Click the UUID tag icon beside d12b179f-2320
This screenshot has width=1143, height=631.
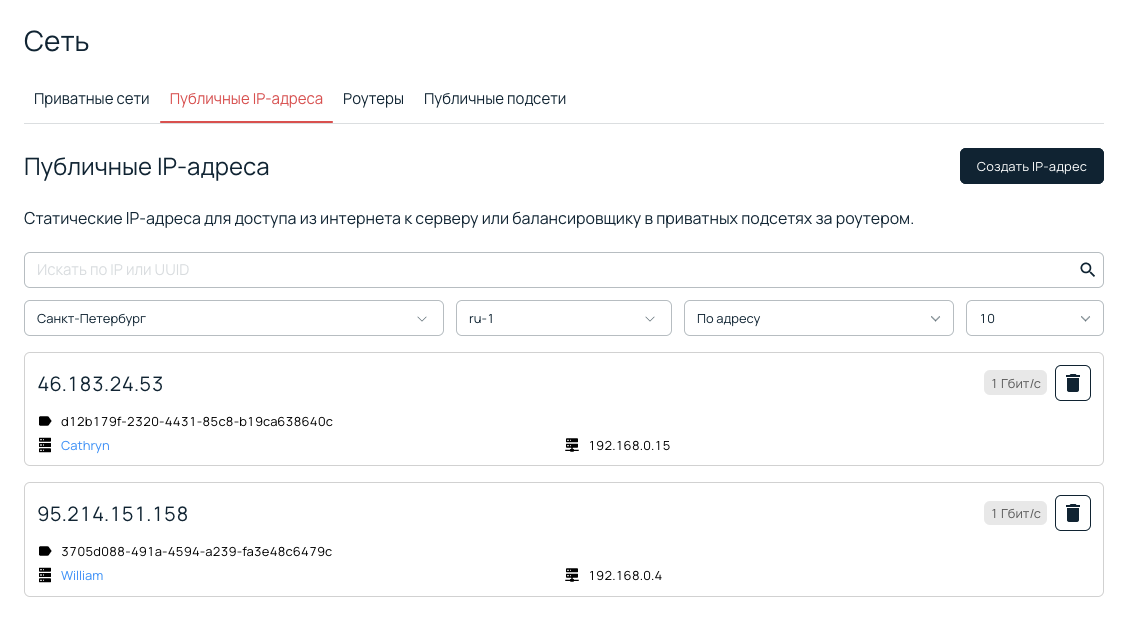[x=44, y=421]
